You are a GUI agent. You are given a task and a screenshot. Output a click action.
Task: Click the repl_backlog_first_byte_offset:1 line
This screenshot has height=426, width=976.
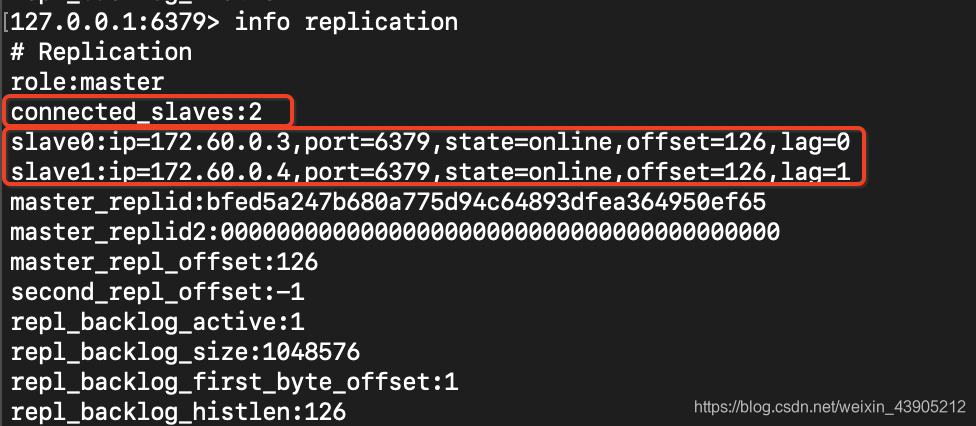234,382
